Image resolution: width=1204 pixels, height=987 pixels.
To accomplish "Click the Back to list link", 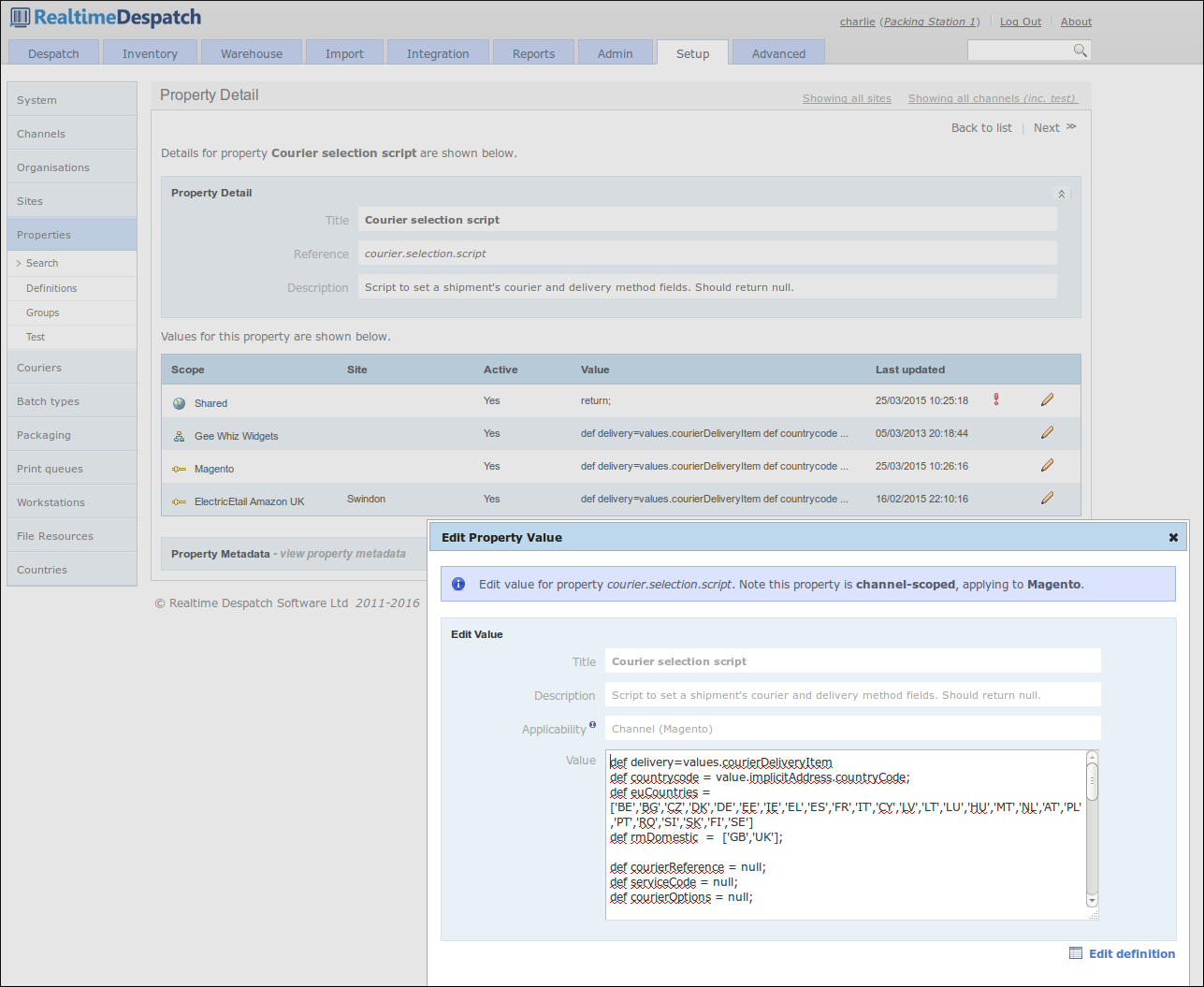I will click(x=981, y=127).
